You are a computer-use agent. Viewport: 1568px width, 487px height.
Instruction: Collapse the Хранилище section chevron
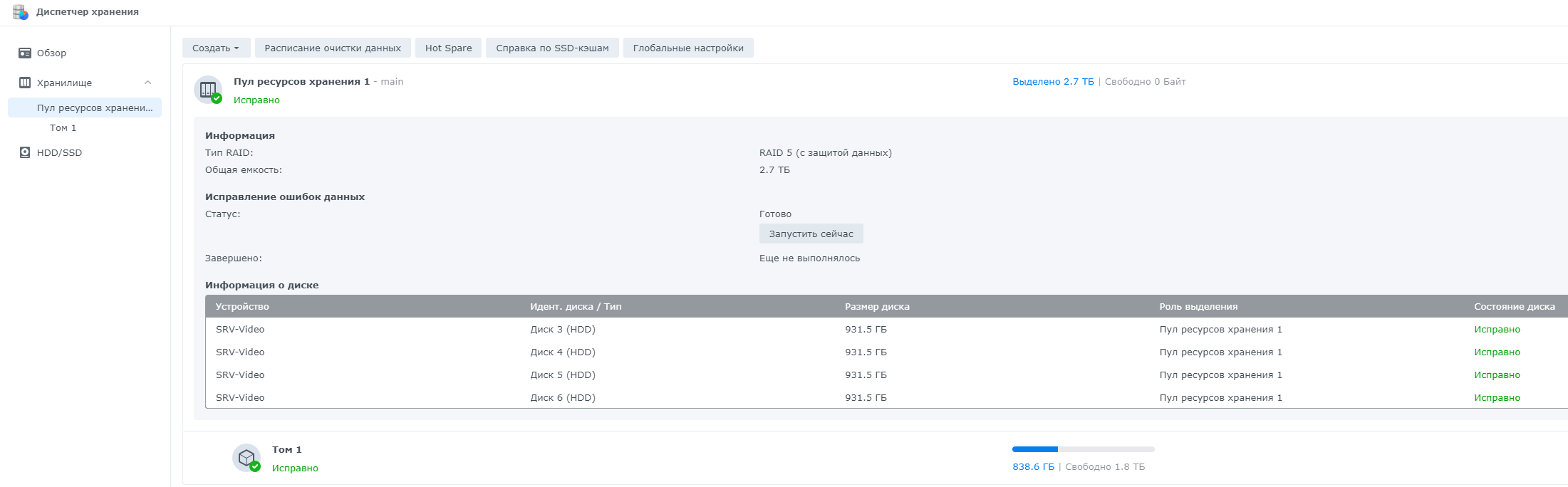click(x=148, y=83)
